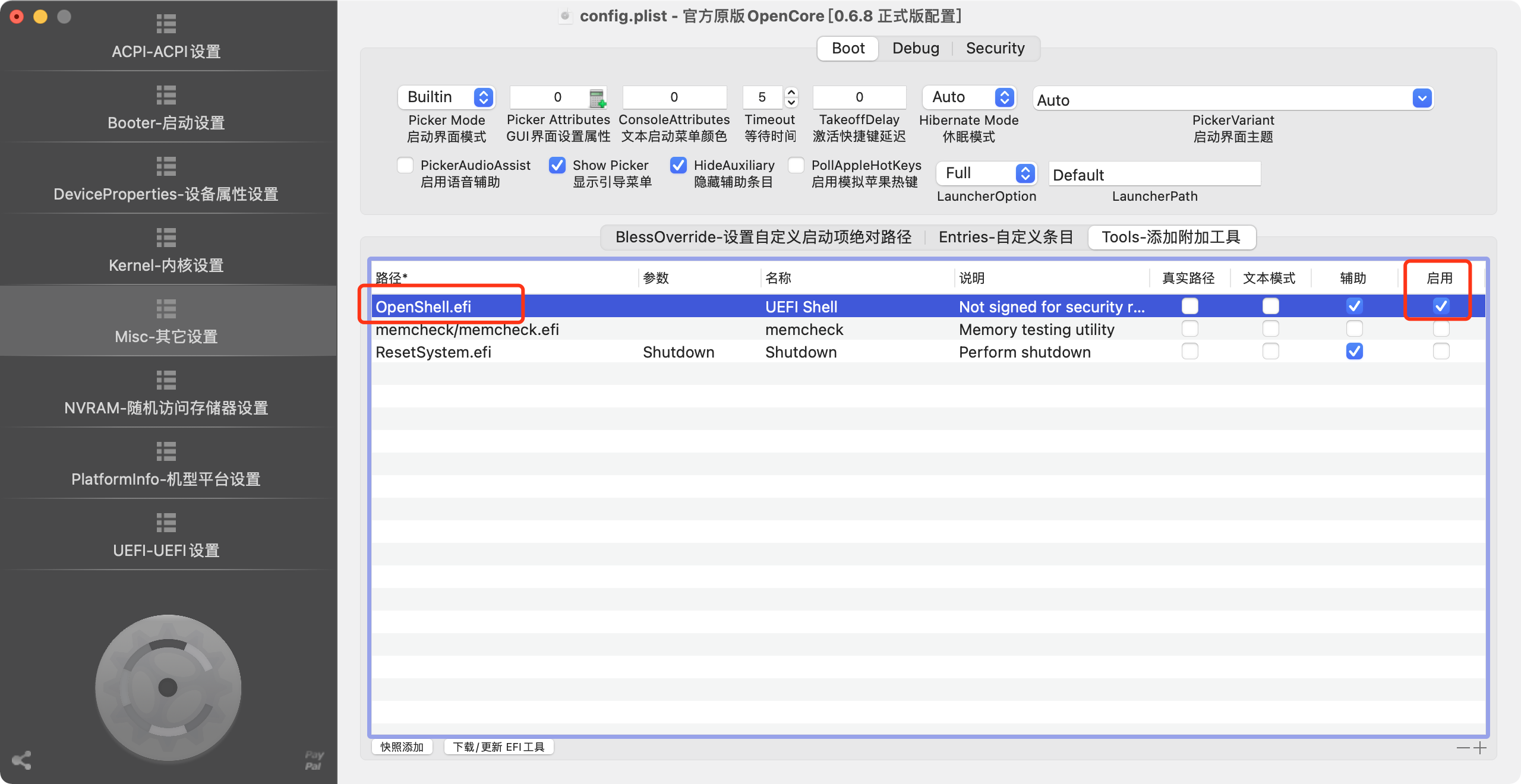Open the UEFI settings section icon

166,523
